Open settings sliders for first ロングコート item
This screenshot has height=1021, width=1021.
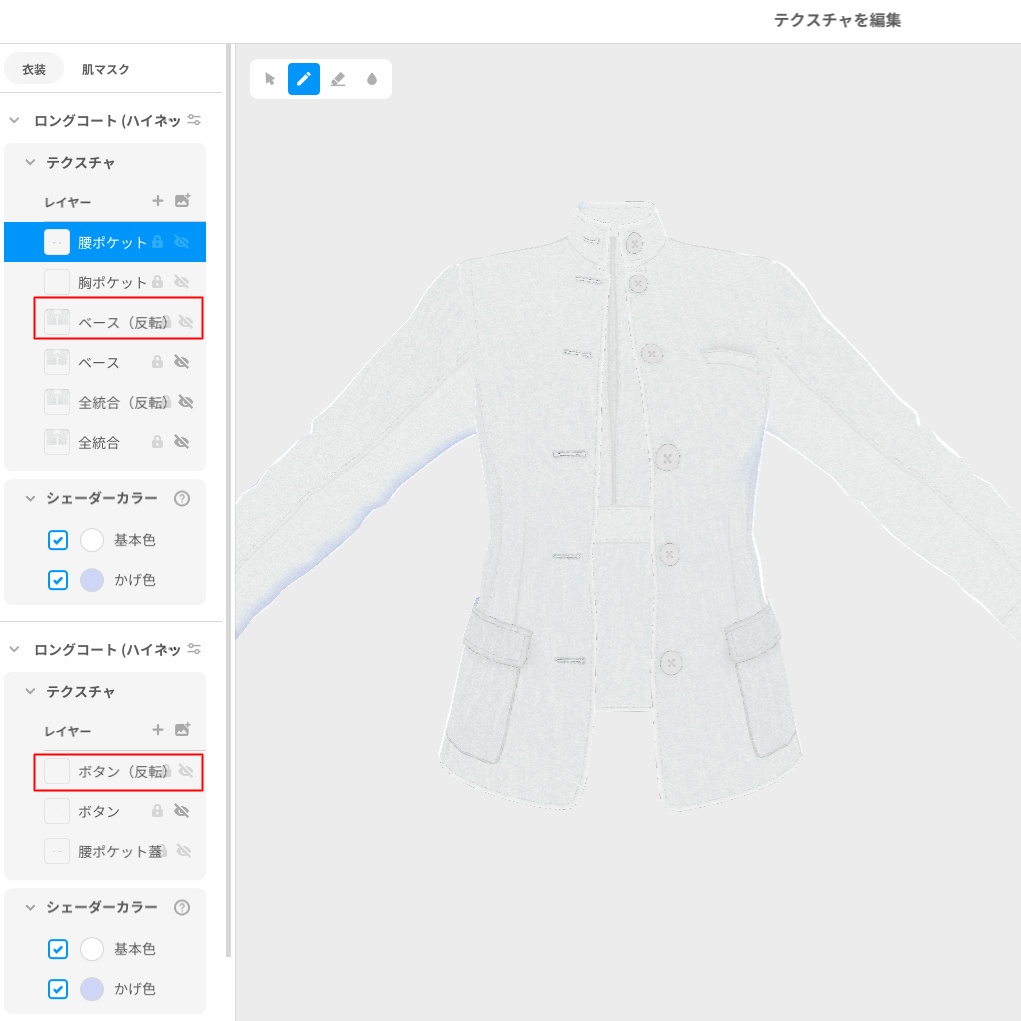click(x=195, y=120)
